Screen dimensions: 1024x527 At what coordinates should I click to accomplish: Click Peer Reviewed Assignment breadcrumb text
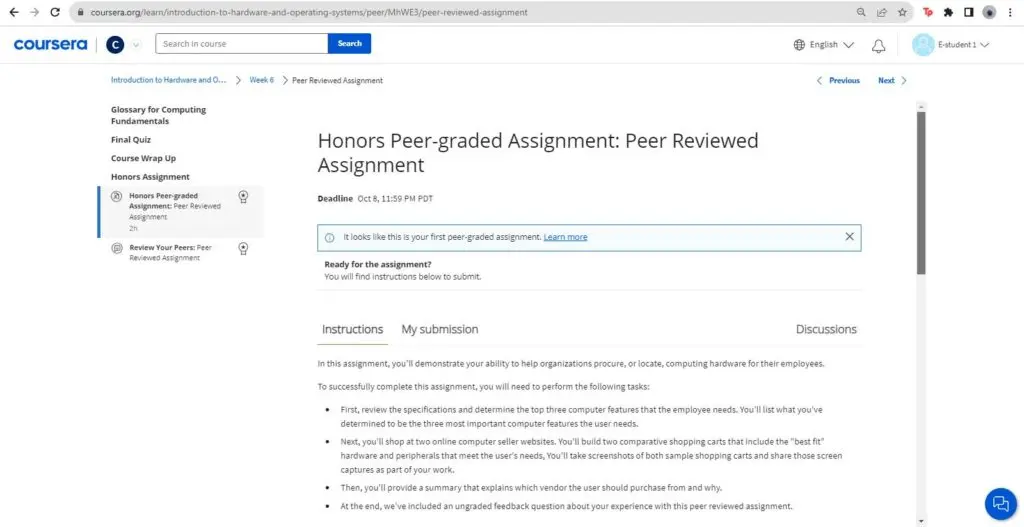[x=337, y=80]
